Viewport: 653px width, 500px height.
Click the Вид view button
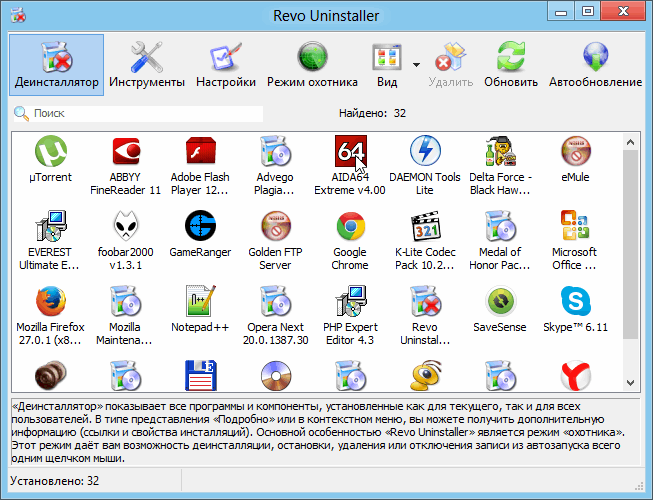tap(387, 65)
